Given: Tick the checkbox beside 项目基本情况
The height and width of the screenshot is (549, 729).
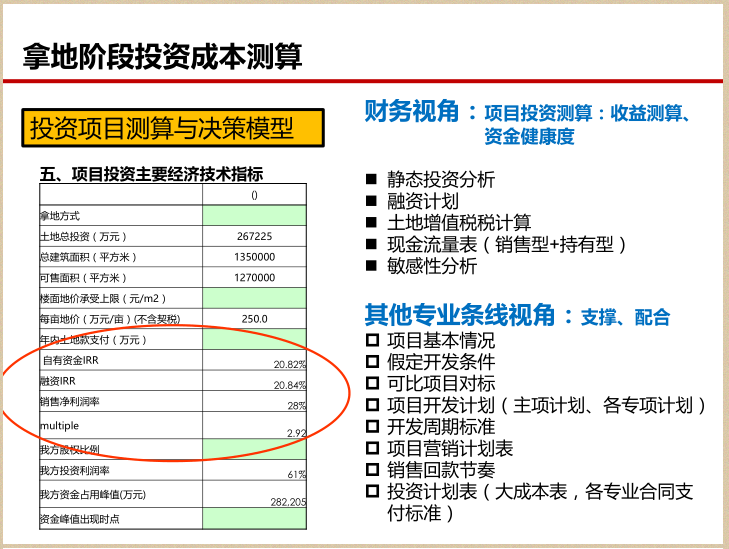Looking at the screenshot, I should pos(372,341).
